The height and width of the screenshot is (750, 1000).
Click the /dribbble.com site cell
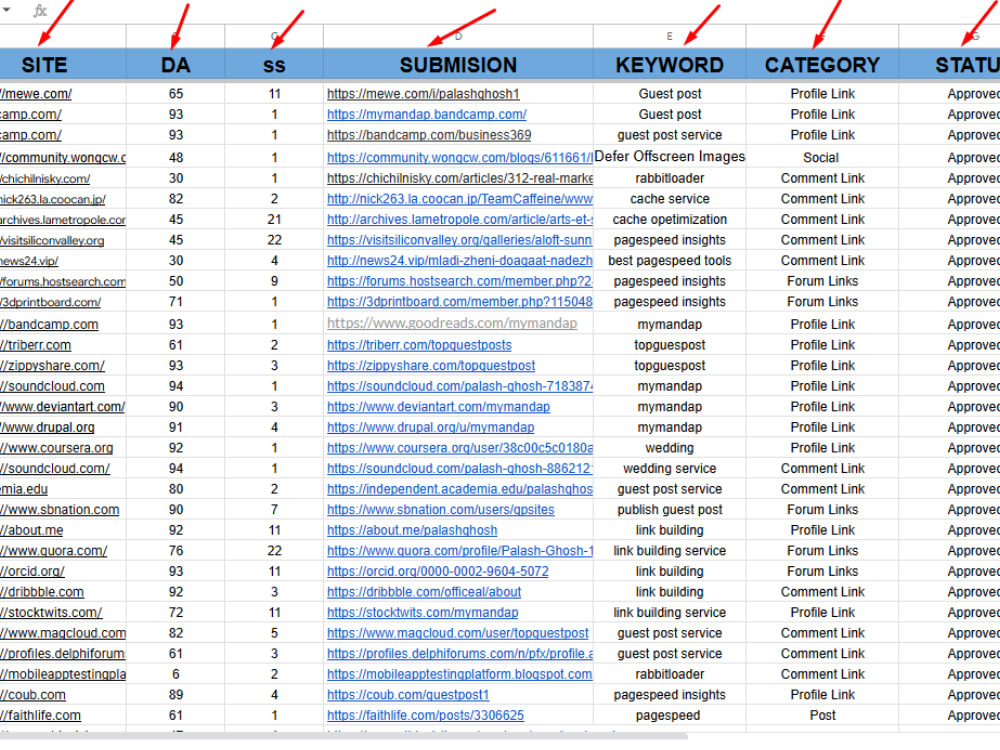pos(63,592)
